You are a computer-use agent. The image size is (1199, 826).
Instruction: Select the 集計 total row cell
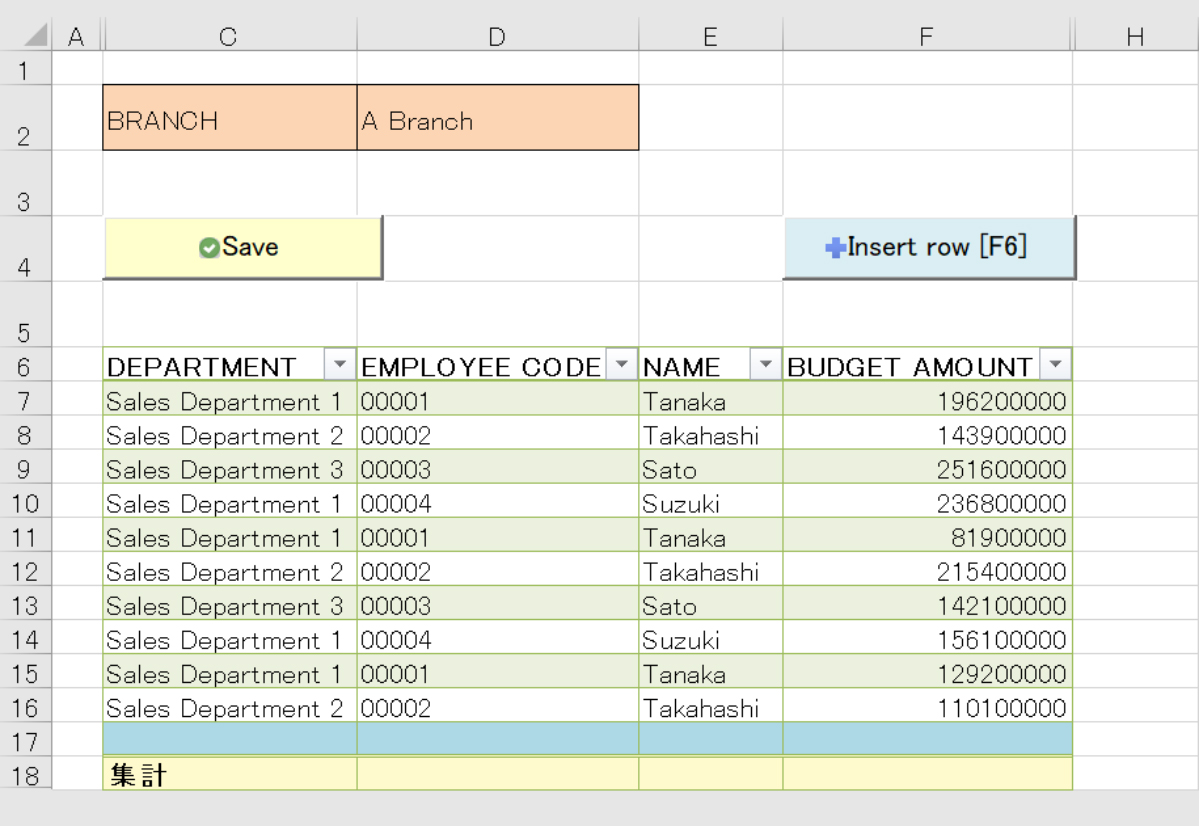(229, 775)
